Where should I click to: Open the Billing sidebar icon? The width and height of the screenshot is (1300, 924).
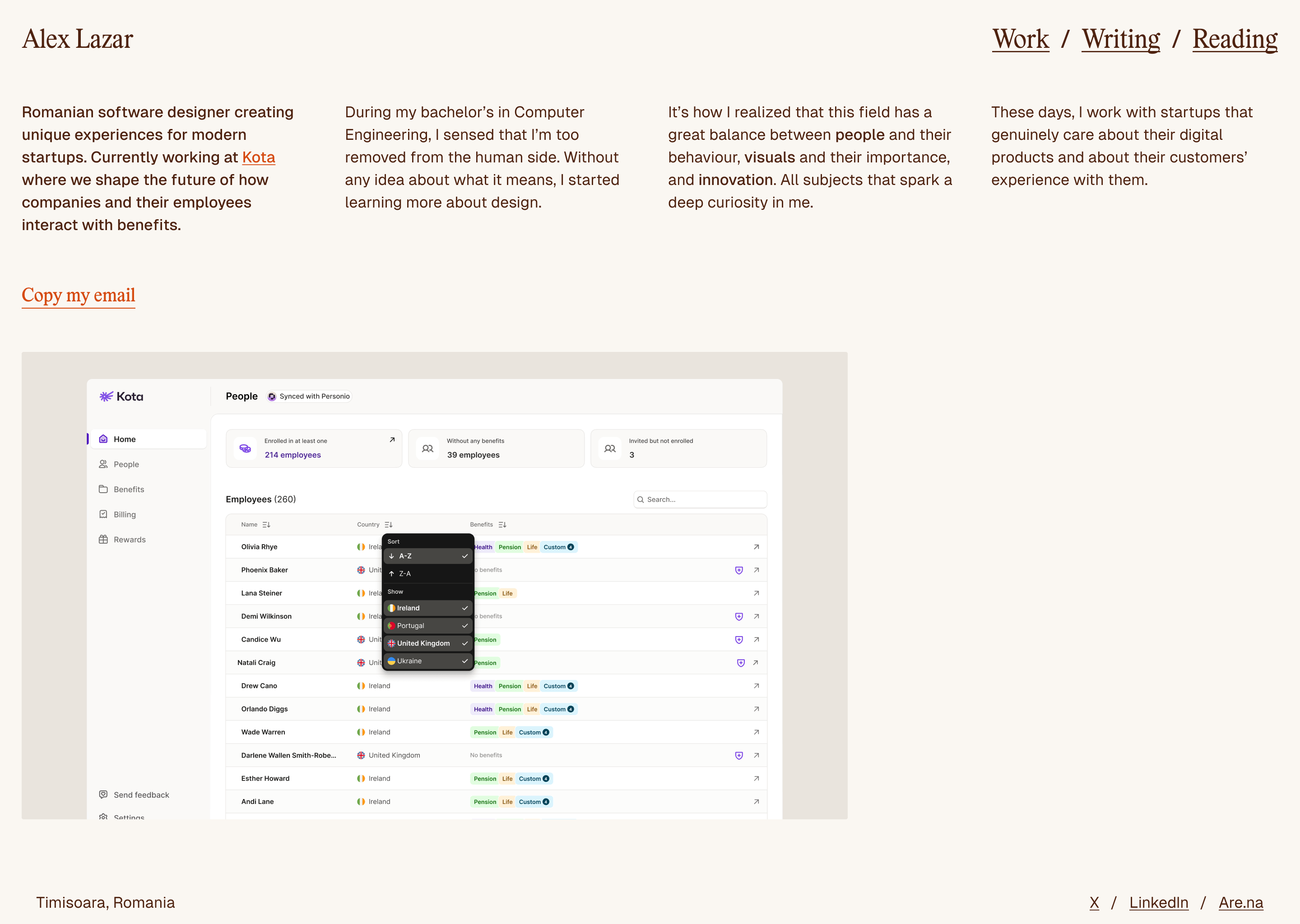[103, 514]
